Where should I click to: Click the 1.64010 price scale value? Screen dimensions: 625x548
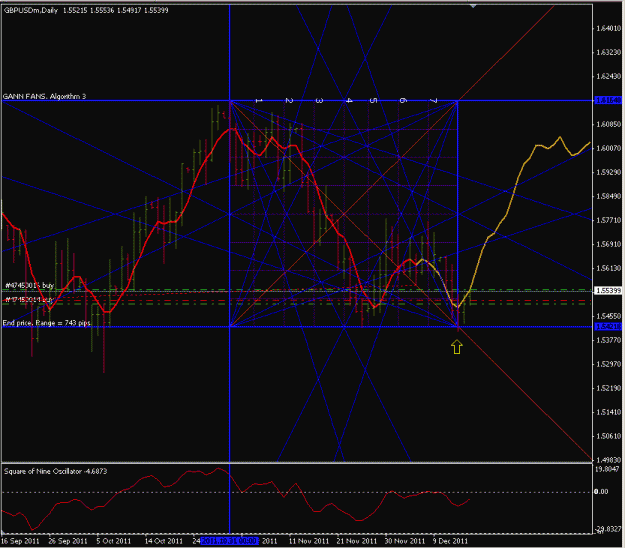coord(608,28)
